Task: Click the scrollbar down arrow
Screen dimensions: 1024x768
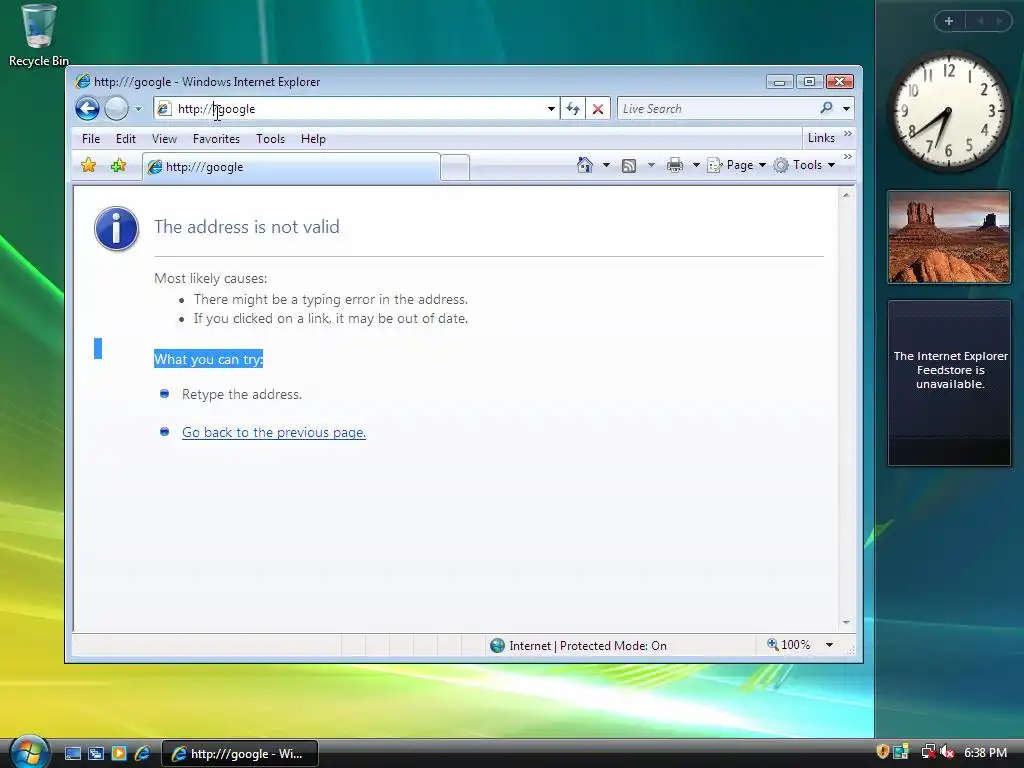Action: [846, 622]
